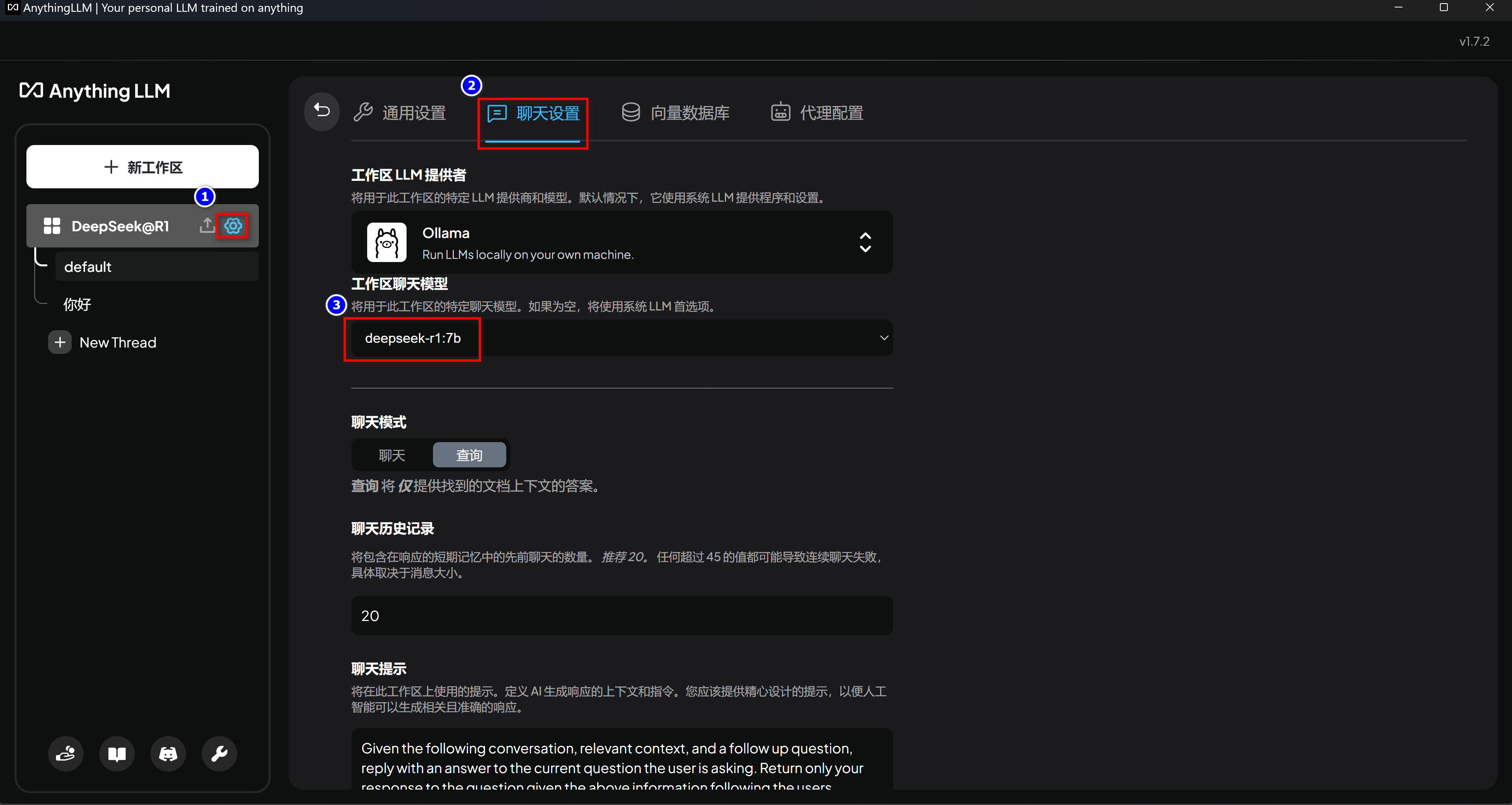The height and width of the screenshot is (805, 1512).
Task: Expand the Ollama LLM provider selector
Action: [622, 242]
